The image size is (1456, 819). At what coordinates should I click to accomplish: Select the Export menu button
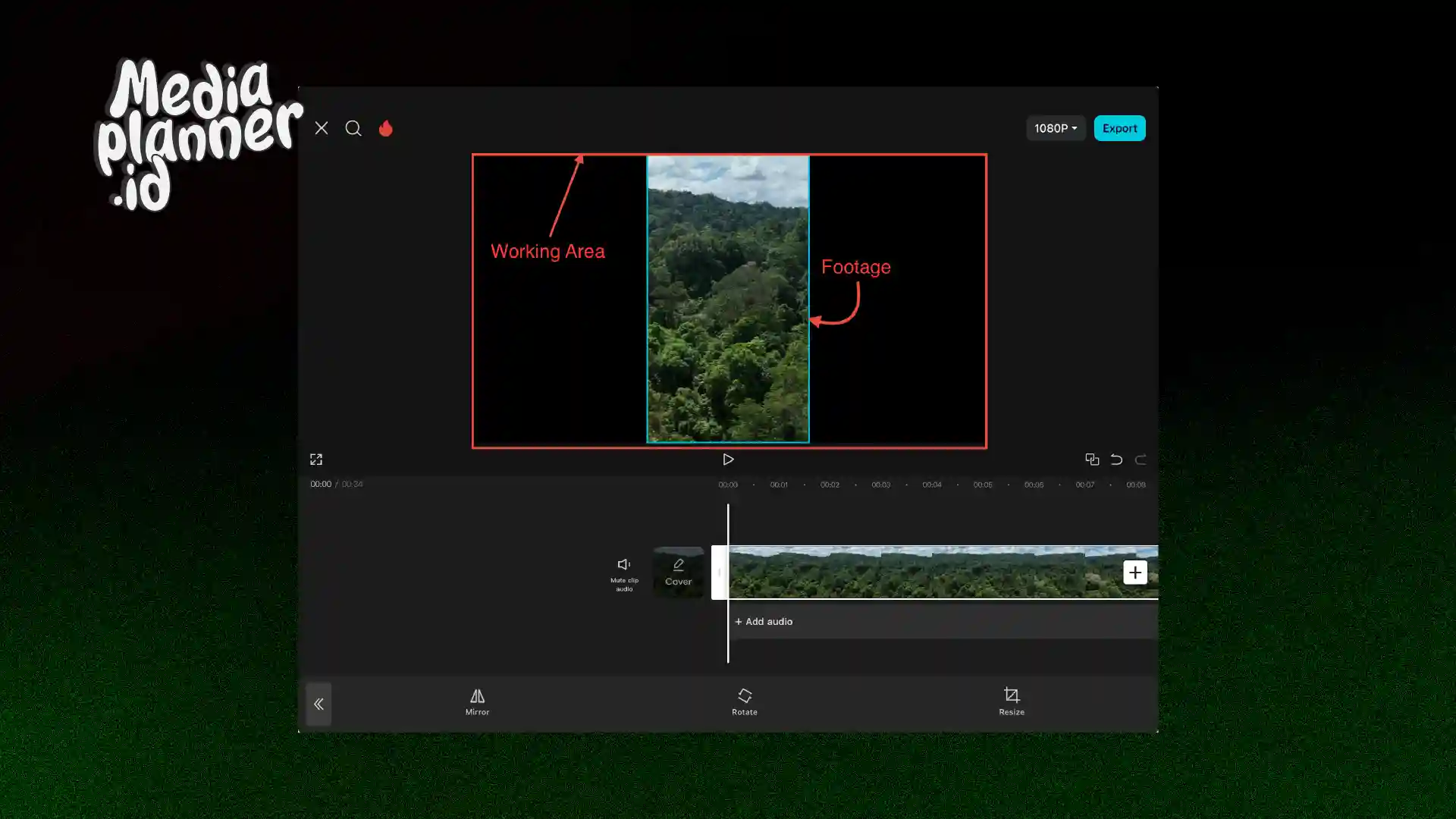pos(1119,128)
